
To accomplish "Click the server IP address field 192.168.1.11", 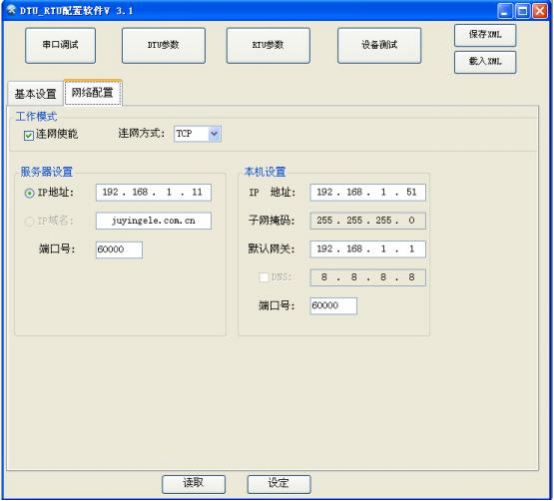I will click(154, 193).
